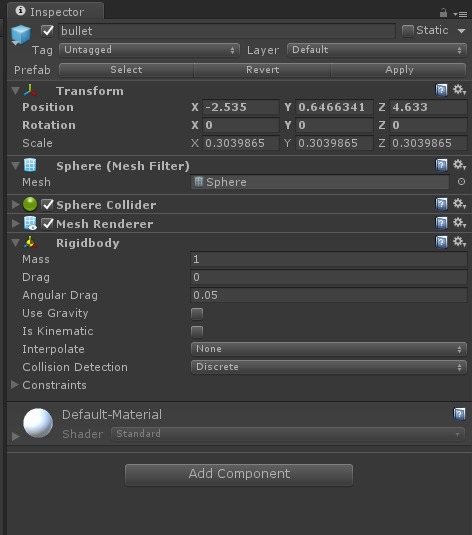The height and width of the screenshot is (535, 472).
Task: Open Rigidbody help reference icon
Action: 441,242
